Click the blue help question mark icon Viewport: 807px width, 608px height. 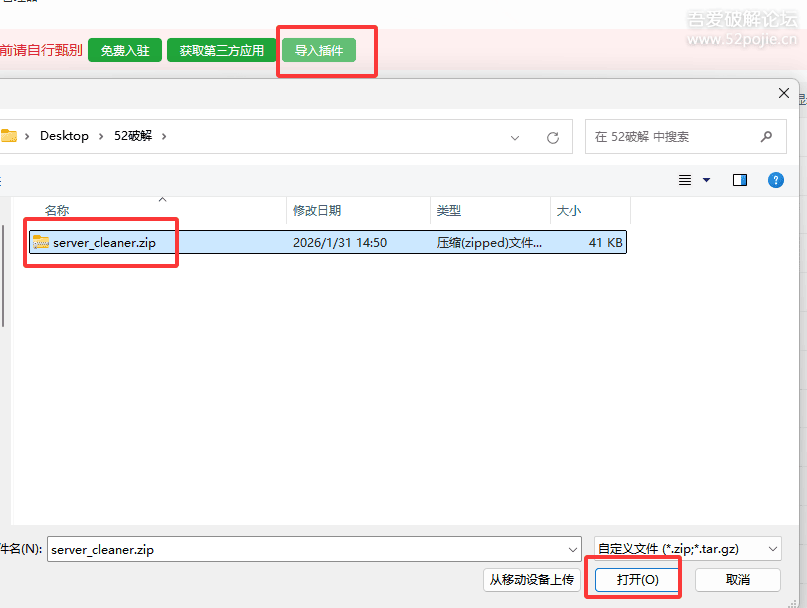(x=775, y=180)
